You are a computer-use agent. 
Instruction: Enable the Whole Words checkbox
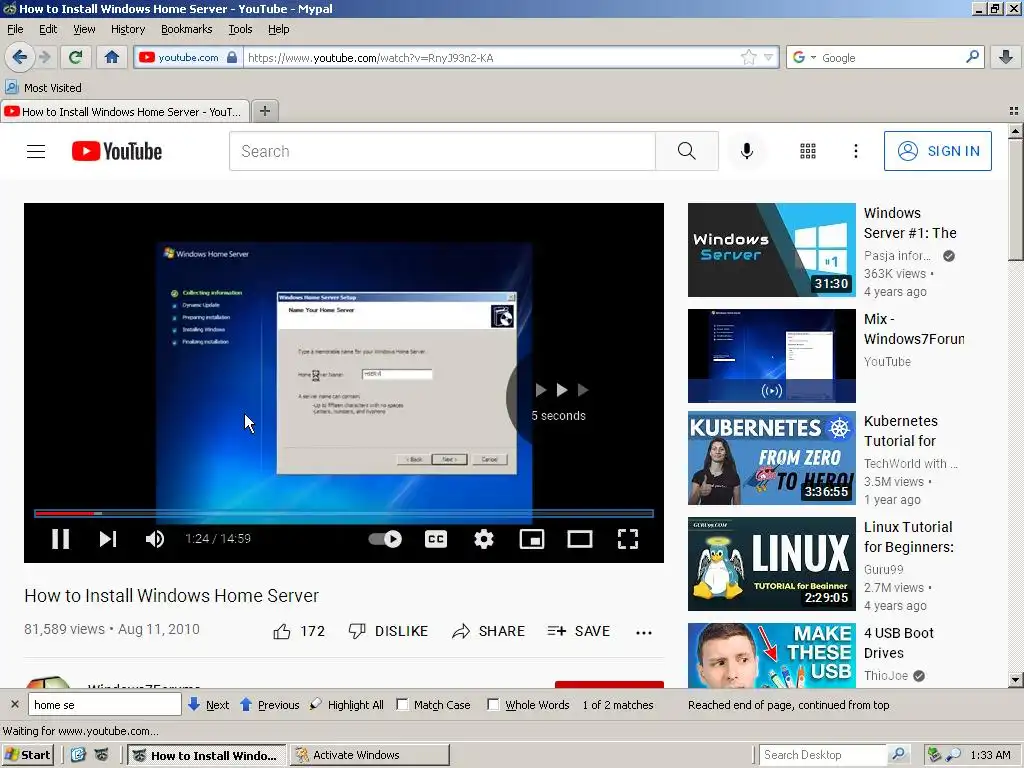point(493,705)
